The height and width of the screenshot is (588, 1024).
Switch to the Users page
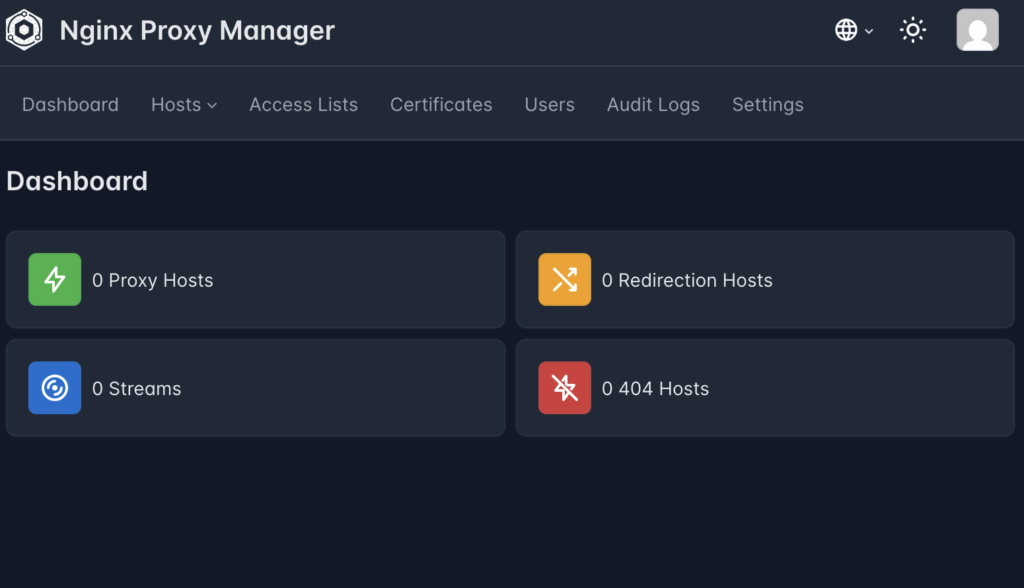549,105
